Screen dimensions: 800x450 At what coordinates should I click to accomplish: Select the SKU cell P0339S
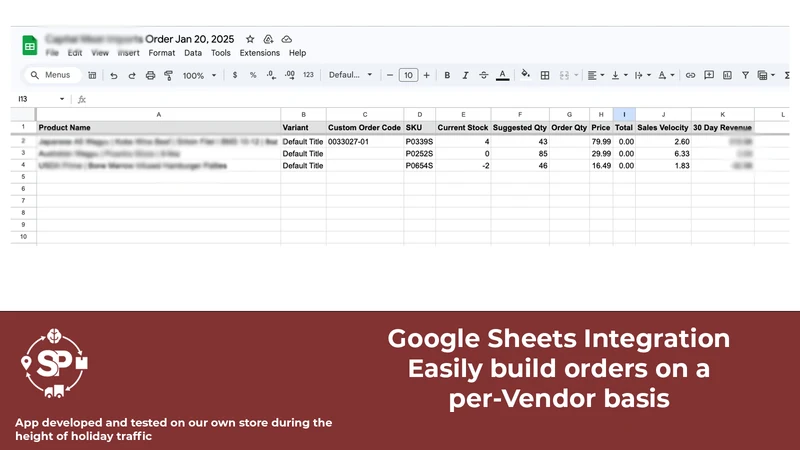419,141
